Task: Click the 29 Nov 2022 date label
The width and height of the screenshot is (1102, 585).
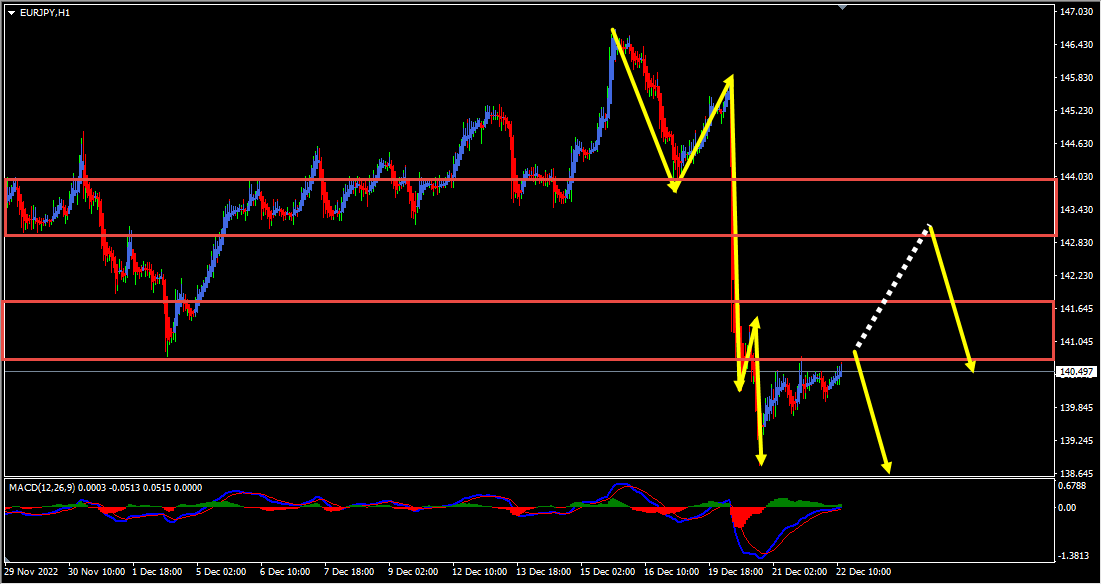Action: click(x=32, y=572)
